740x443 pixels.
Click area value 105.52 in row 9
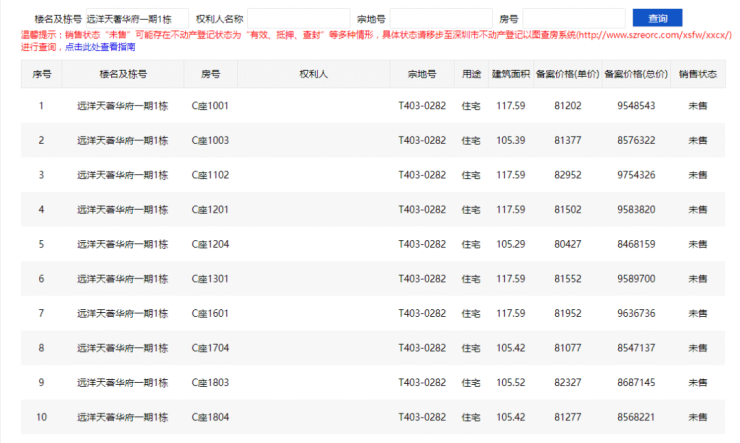coord(510,382)
